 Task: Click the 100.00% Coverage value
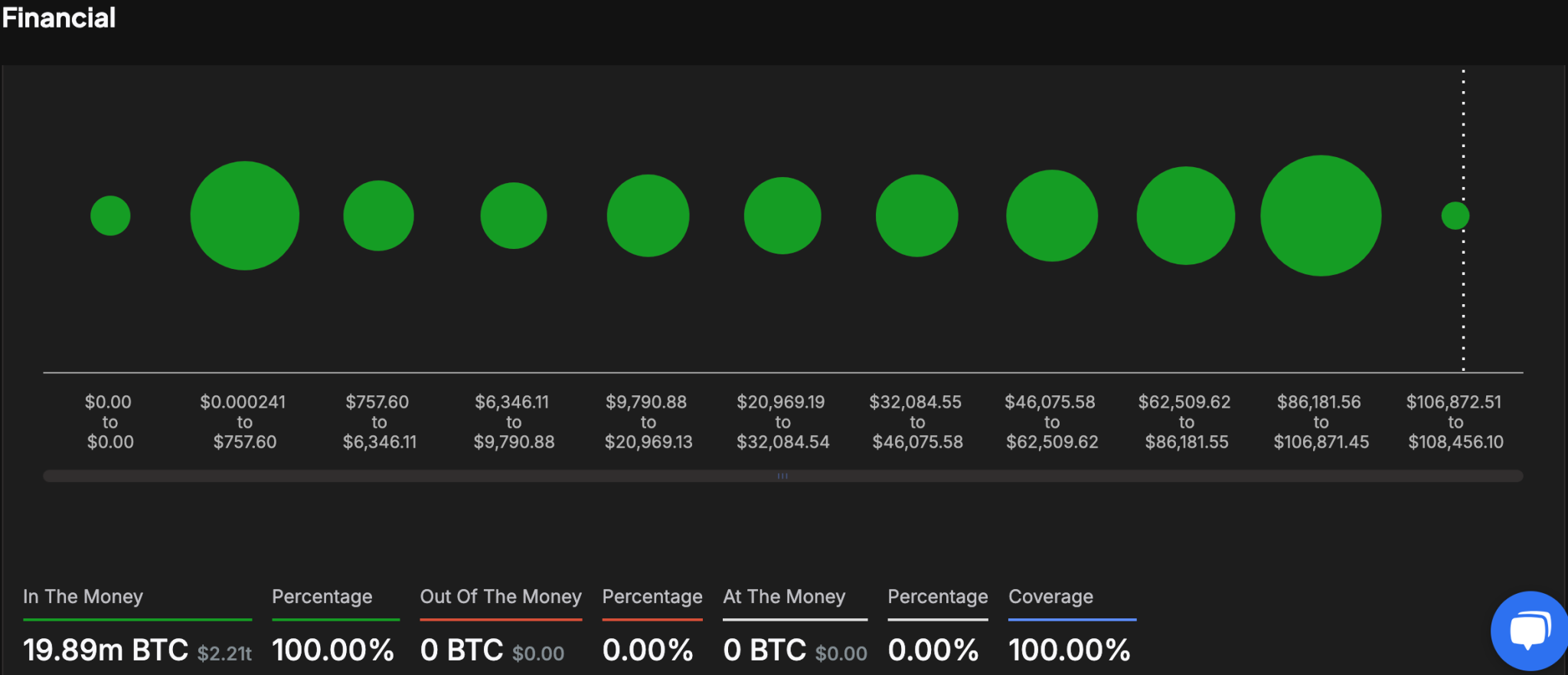pyautogui.click(x=1070, y=650)
